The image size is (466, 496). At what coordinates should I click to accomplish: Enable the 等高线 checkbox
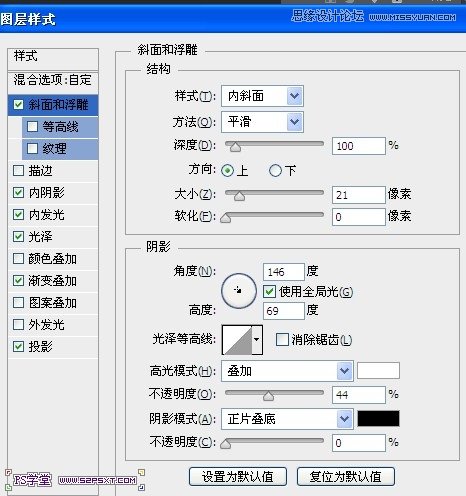[32, 127]
